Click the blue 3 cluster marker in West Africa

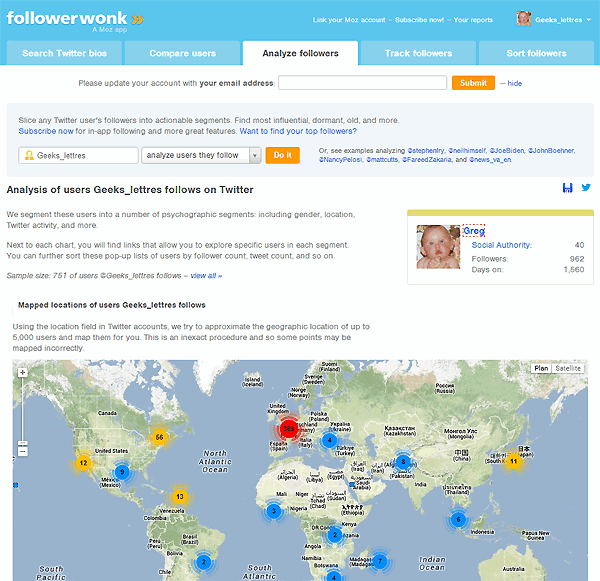point(274,511)
